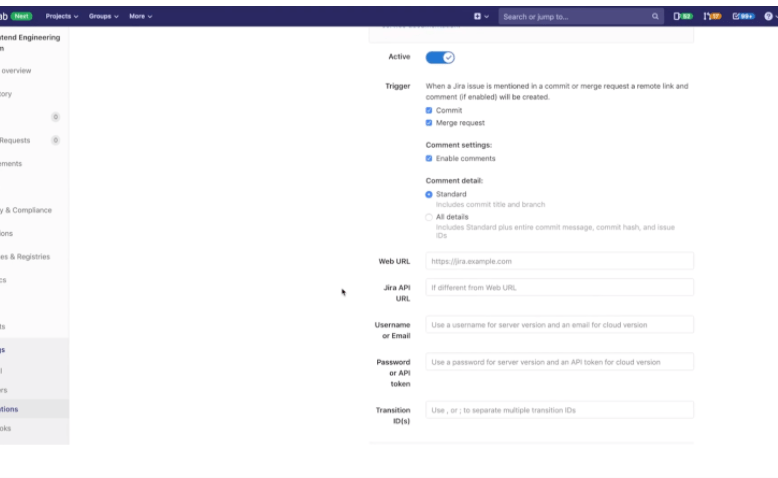Expand the Projects dropdown menu
This screenshot has height=478, width=778.
click(x=62, y=16)
